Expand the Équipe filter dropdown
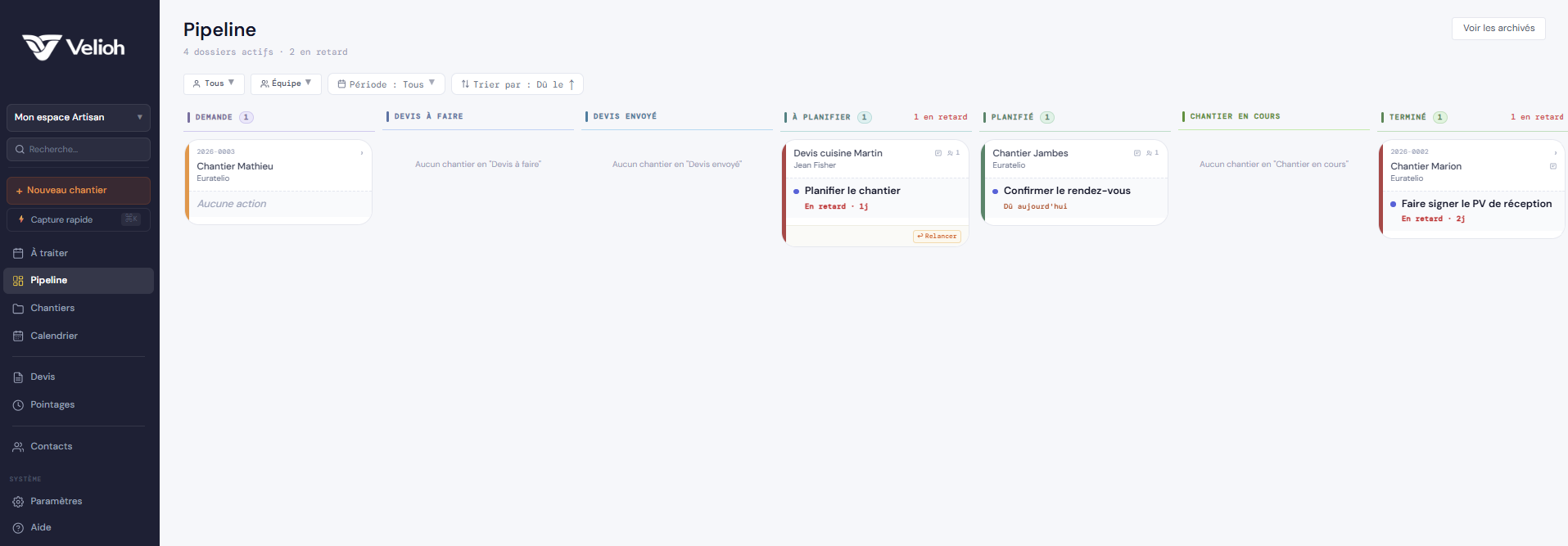Viewport: 1568px width, 546px height. coord(286,83)
